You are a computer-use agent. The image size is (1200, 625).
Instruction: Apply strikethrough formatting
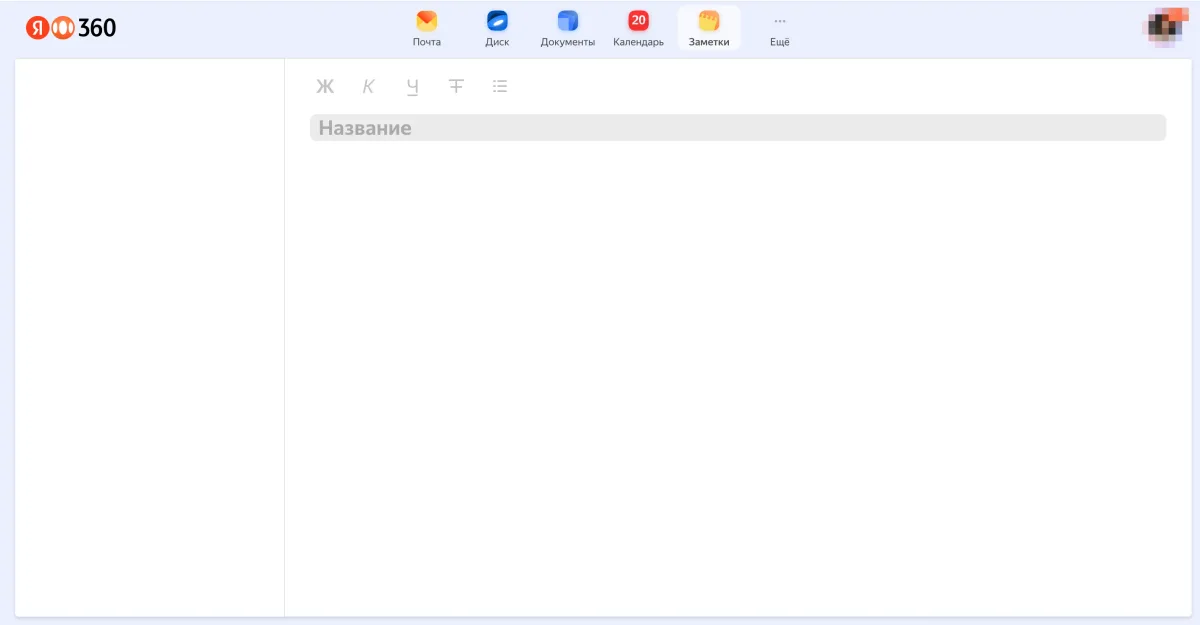[x=456, y=87]
